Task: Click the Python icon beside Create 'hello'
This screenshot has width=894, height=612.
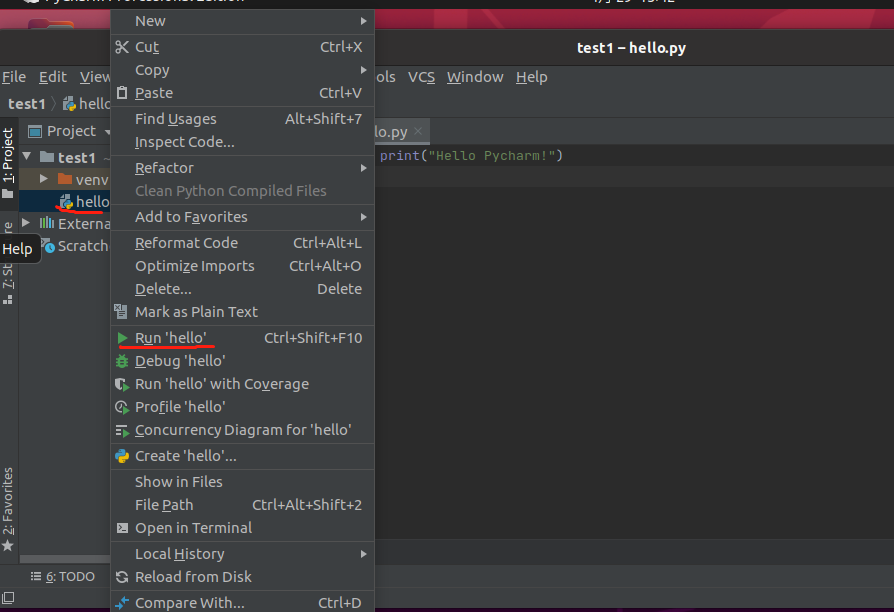Action: point(122,456)
